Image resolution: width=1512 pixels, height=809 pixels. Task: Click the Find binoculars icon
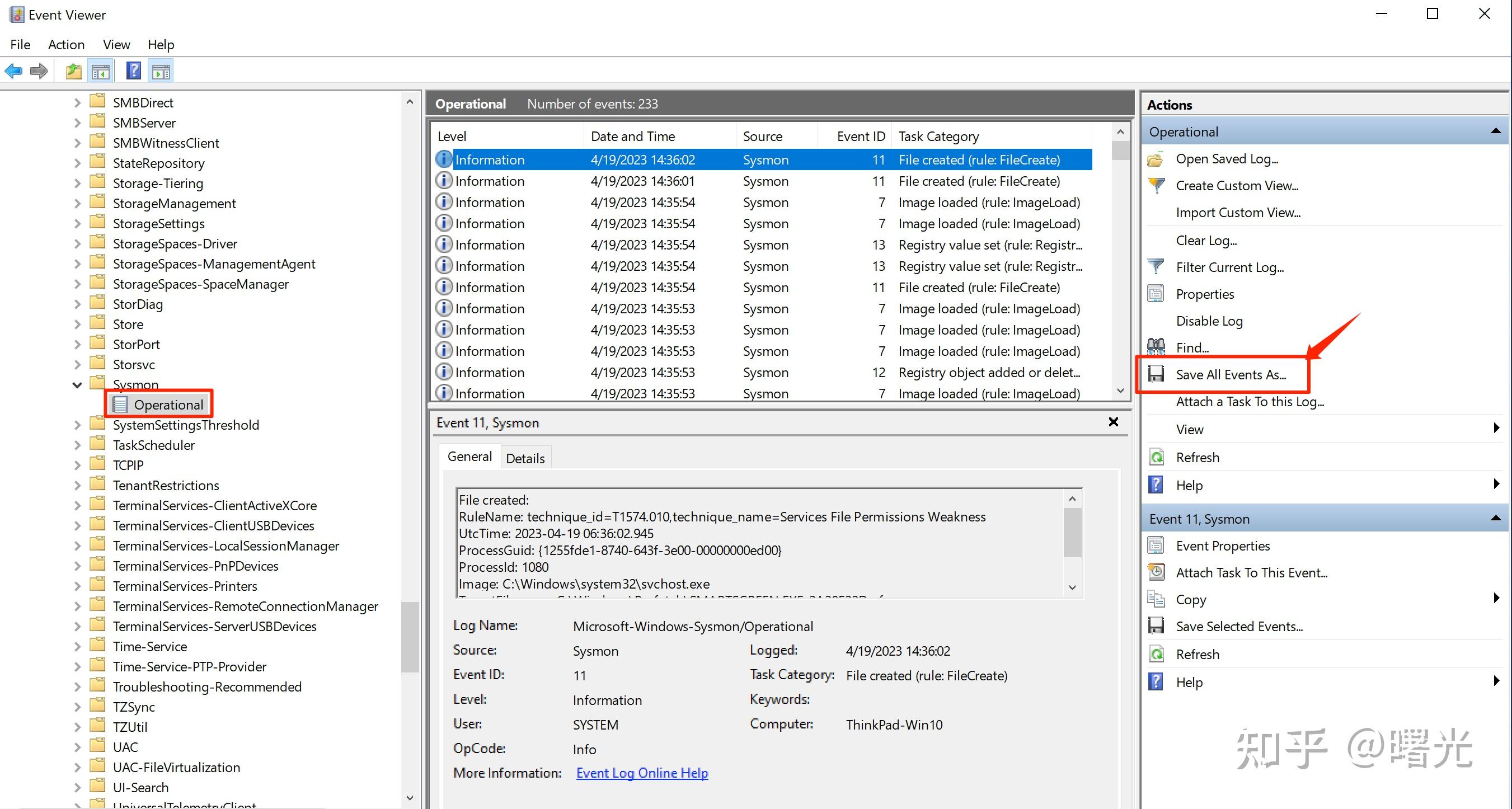click(x=1156, y=347)
